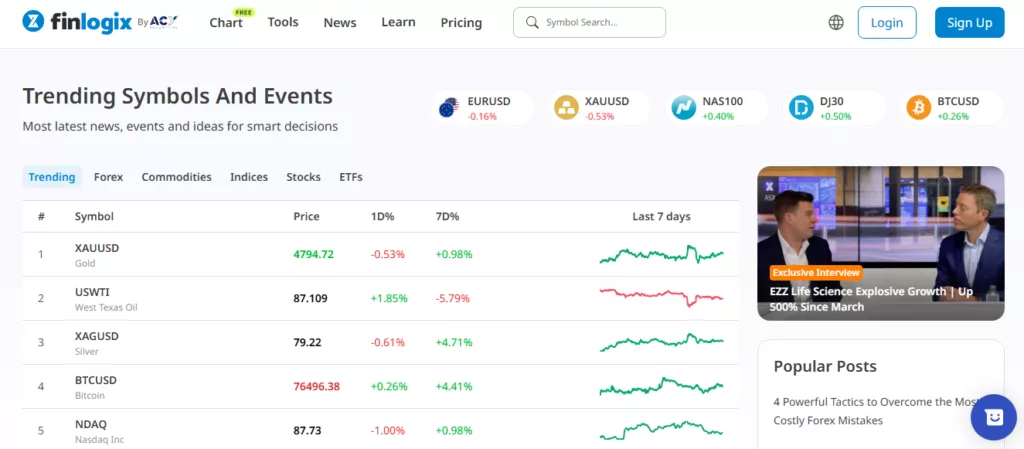1024x449 pixels.
Task: Click the NDAQ 7-day sparkline chart
Action: (661, 430)
